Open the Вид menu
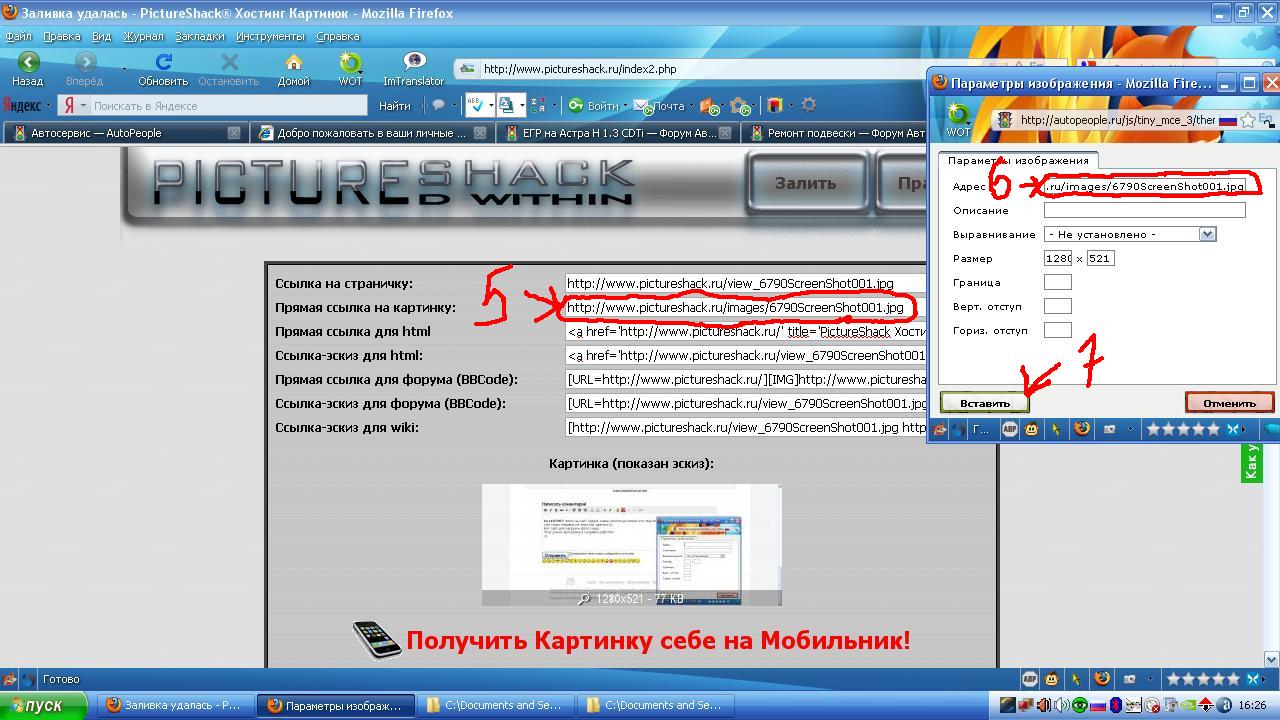 tap(101, 37)
